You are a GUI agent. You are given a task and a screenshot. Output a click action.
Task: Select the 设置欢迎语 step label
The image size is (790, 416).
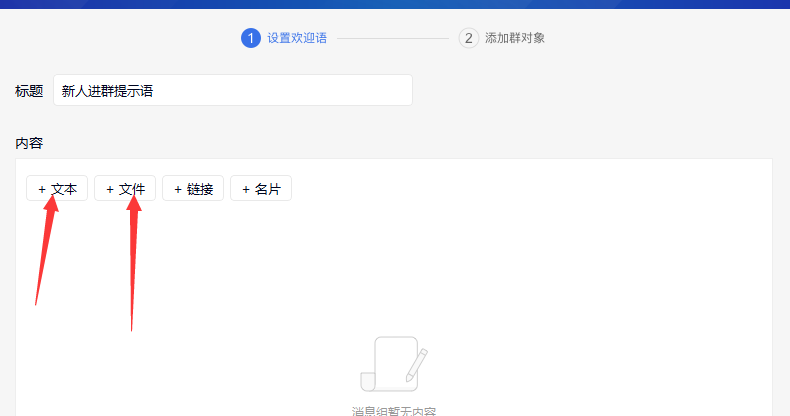[297, 38]
